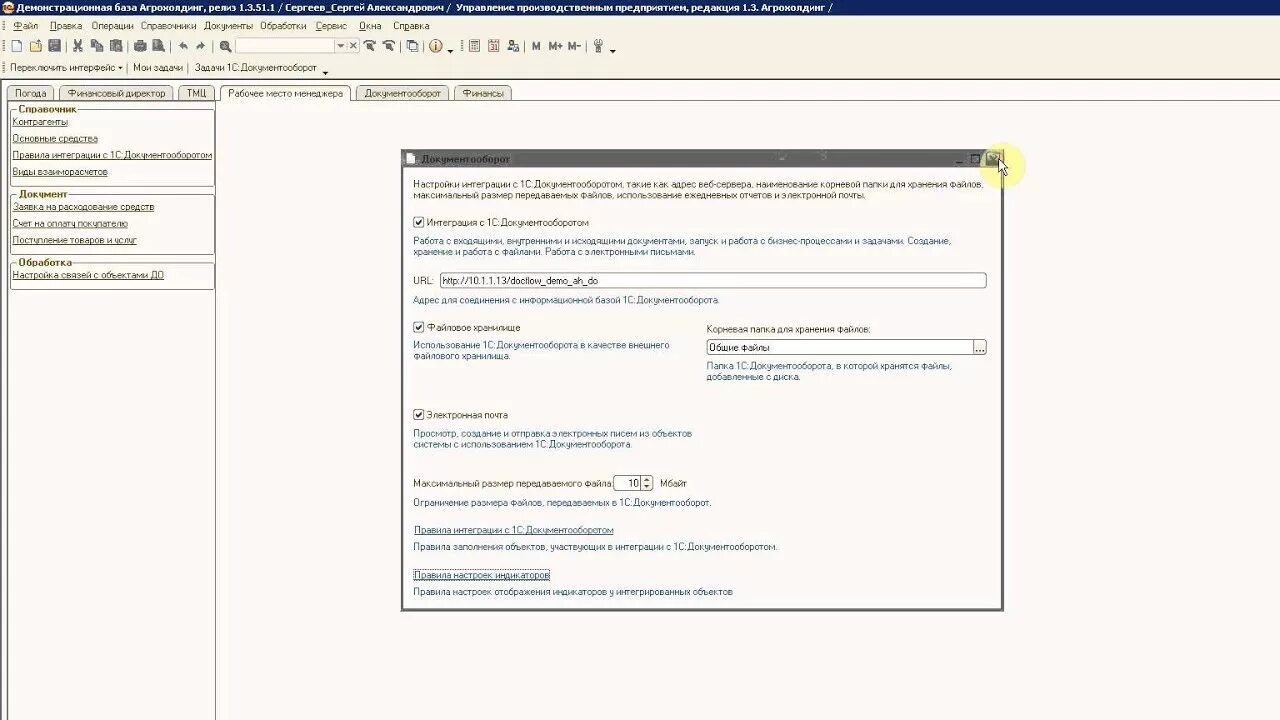
Task: Toggle Электронная почта checkbox
Action: coord(419,415)
